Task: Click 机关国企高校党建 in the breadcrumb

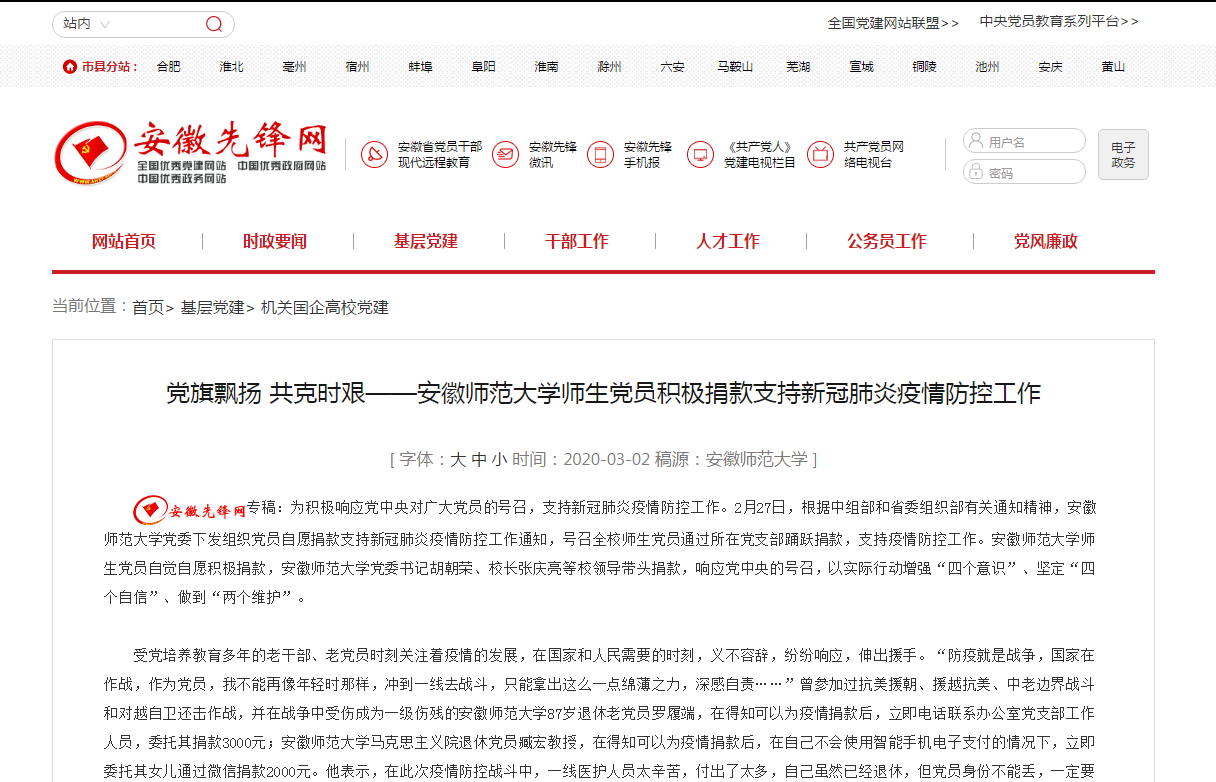Action: point(325,307)
